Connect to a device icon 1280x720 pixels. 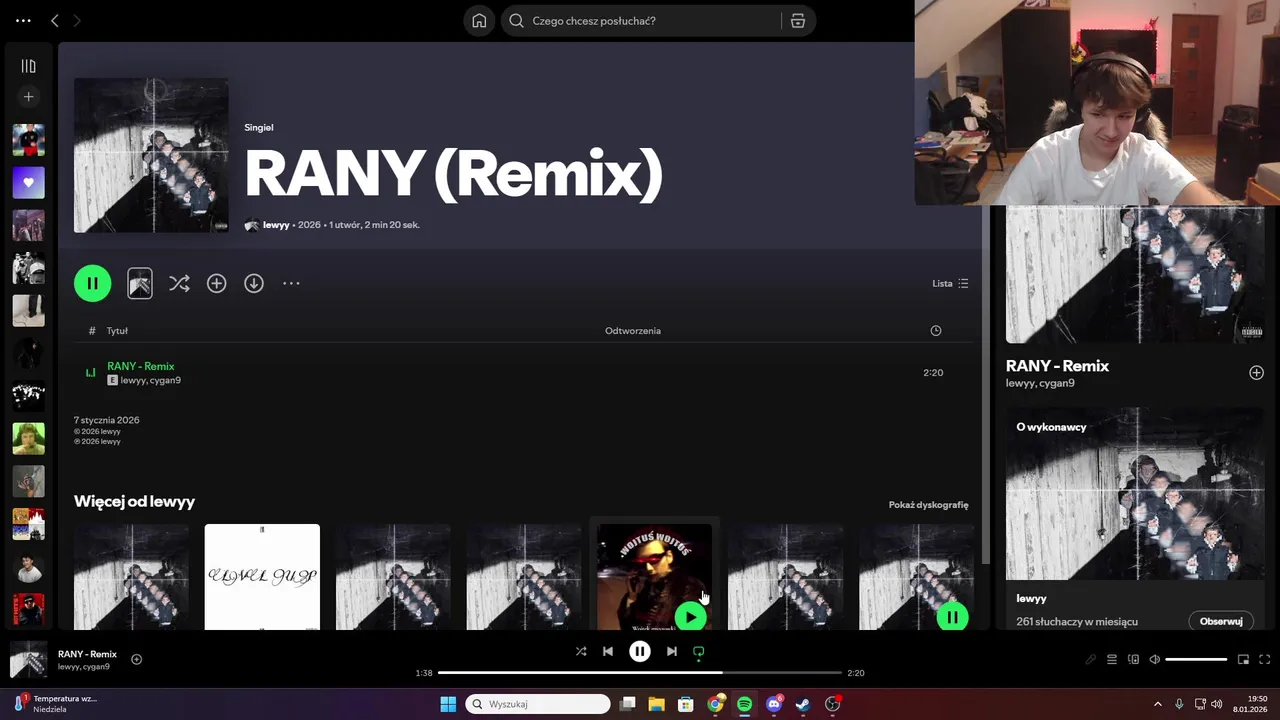click(x=1133, y=659)
